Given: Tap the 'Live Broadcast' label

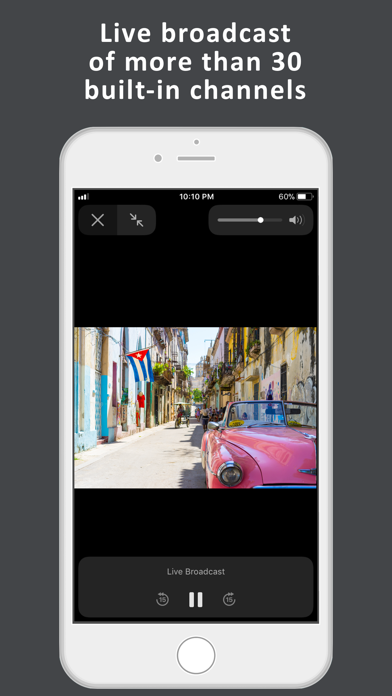Looking at the screenshot, I should pyautogui.click(x=196, y=571).
